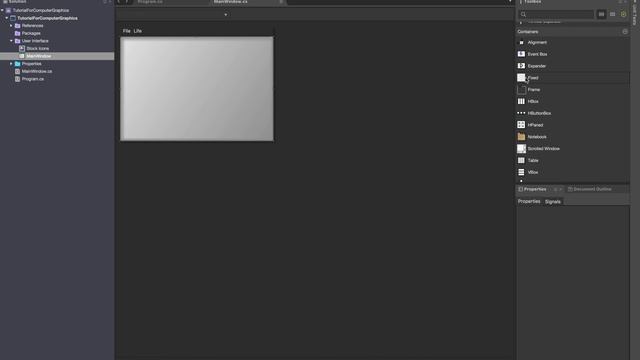The height and width of the screenshot is (360, 640).
Task: Collapse the User Interface folder
Action: 11,41
